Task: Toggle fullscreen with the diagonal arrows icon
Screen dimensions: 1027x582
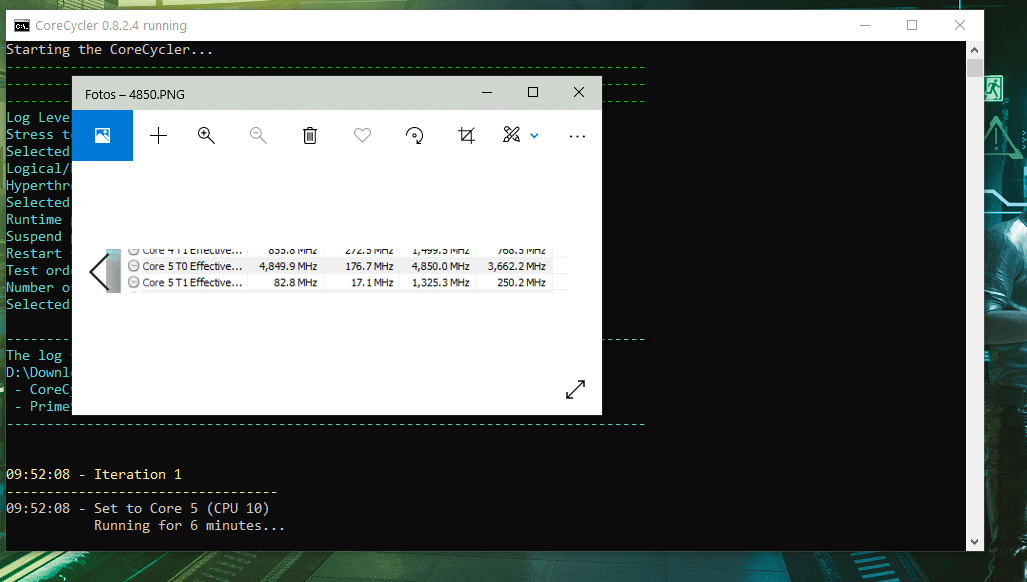Action: tap(575, 390)
